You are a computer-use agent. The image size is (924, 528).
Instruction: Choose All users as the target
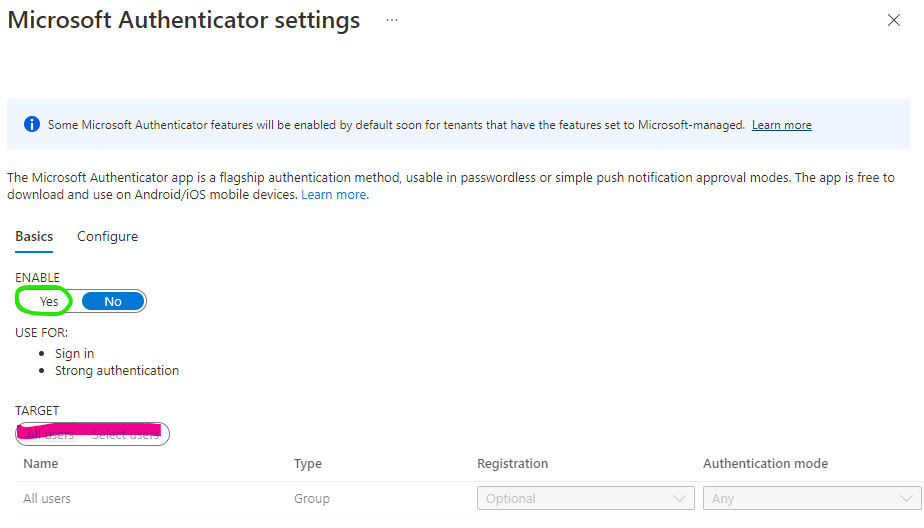(49, 434)
